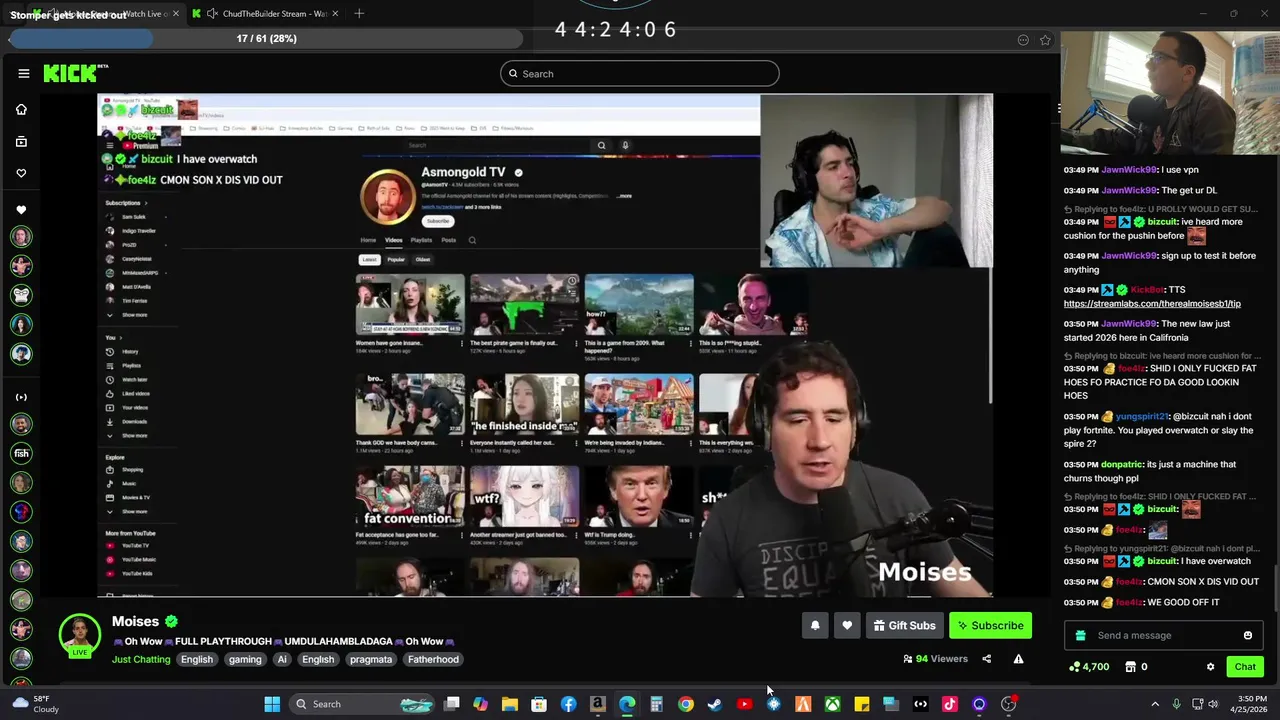The width and height of the screenshot is (1280, 720).
Task: Open the Browse icon in Kick sidebar
Action: [x=21, y=141]
